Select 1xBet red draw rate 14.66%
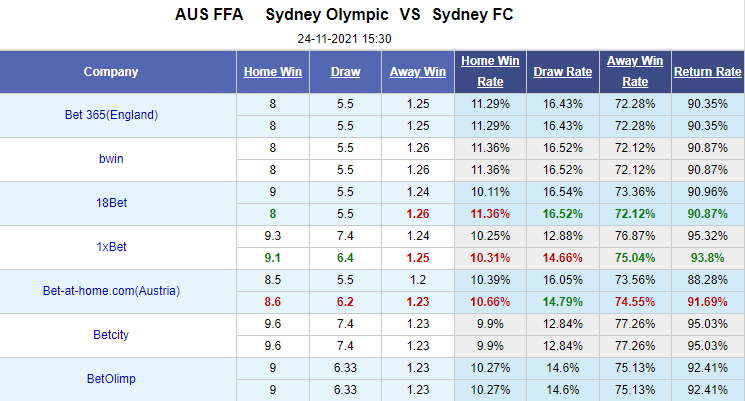The height and width of the screenshot is (401, 745). pos(563,258)
